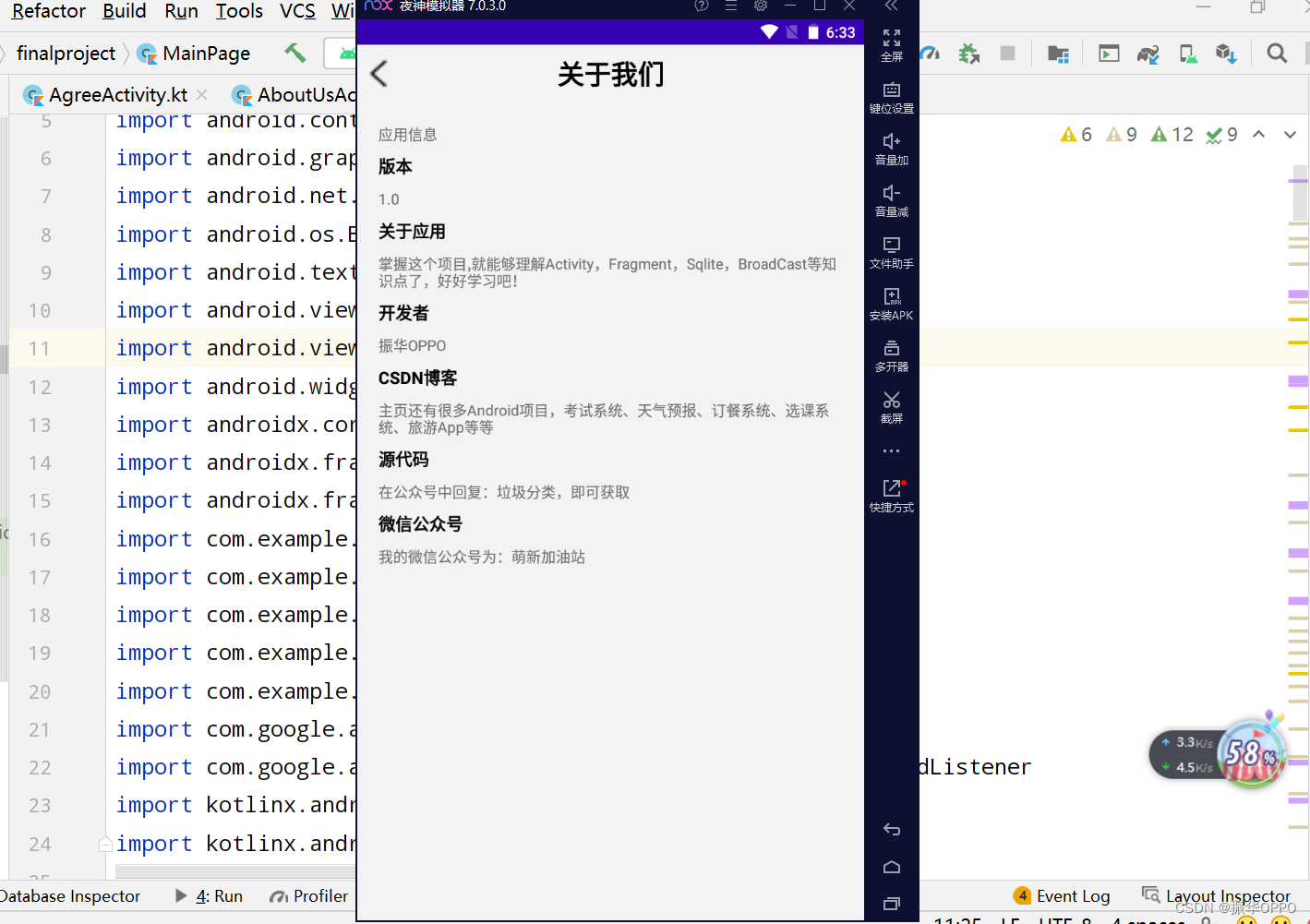Open the Run menu

(181, 11)
